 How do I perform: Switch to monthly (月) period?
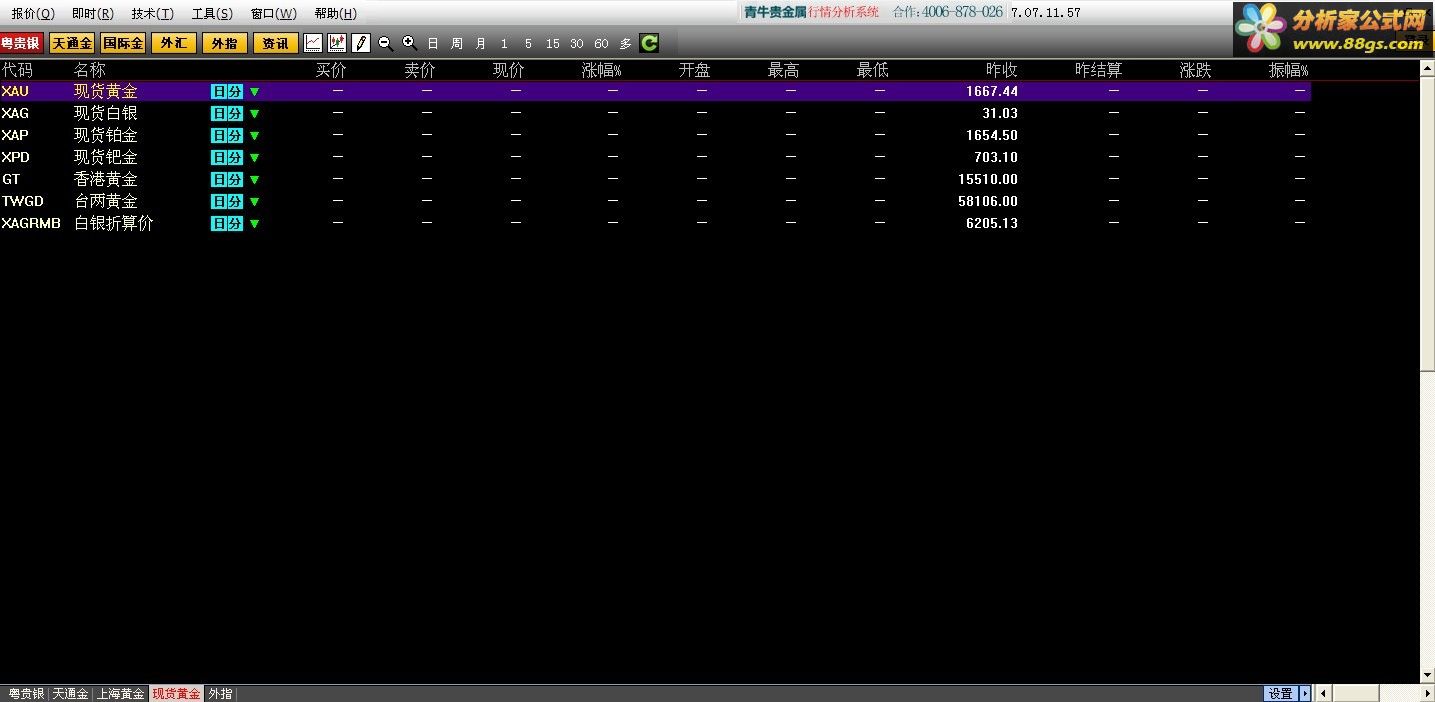click(x=481, y=44)
